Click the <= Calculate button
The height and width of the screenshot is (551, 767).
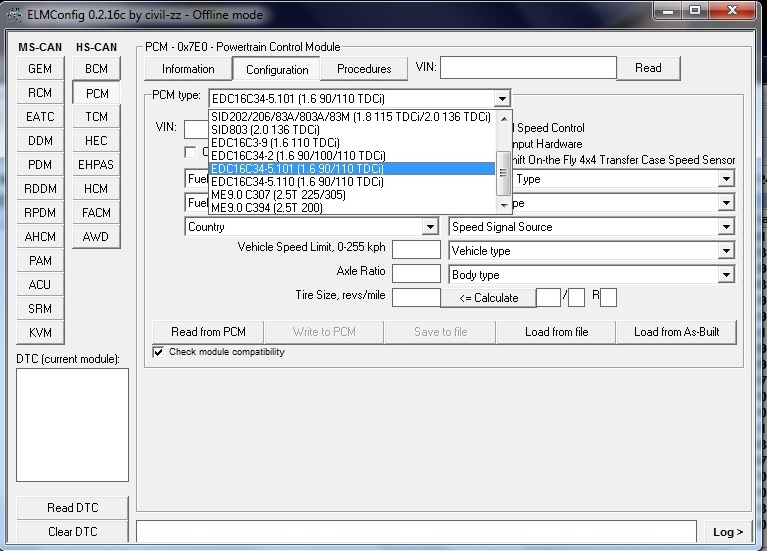(x=489, y=298)
